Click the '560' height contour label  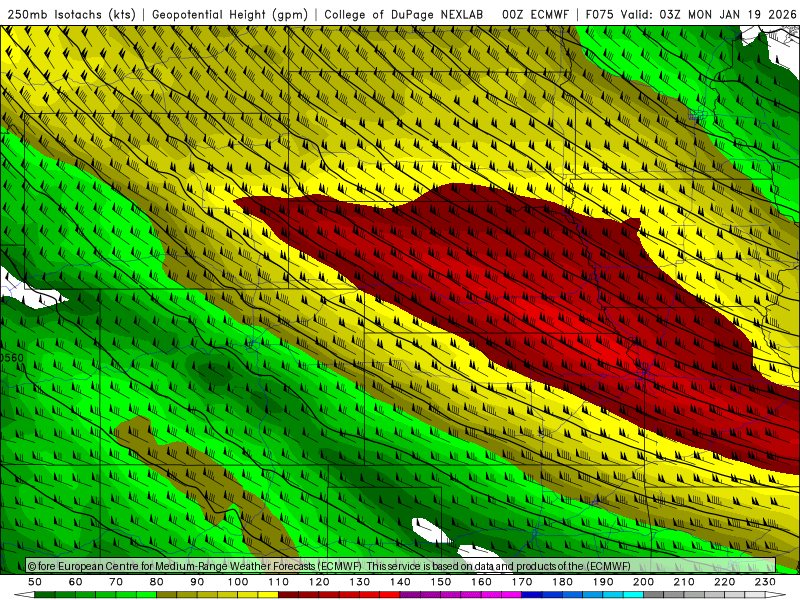pyautogui.click(x=12, y=358)
